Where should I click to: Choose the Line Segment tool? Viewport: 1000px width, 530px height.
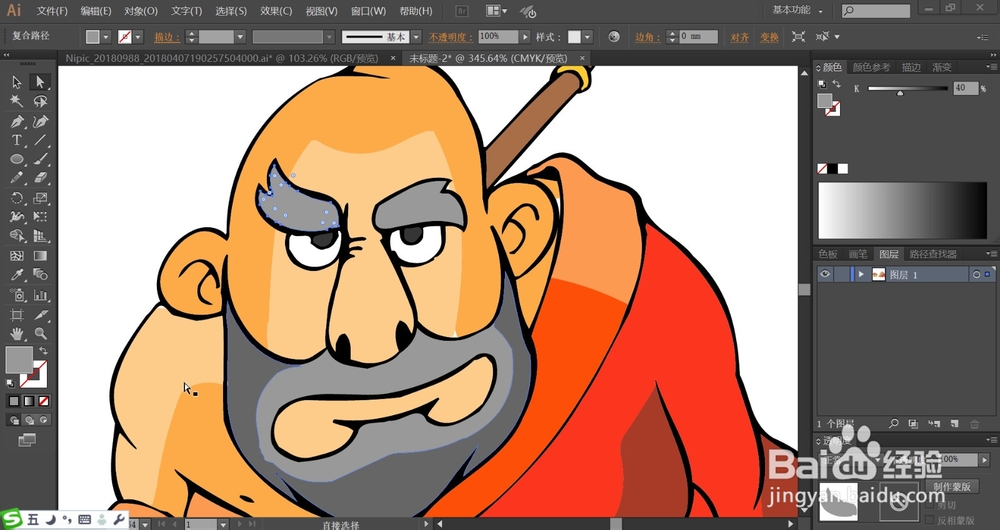click(40, 140)
